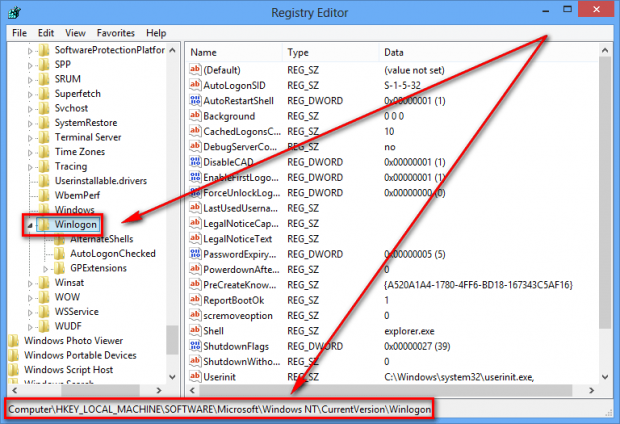Select the ShutdownWitho... value icon
620x424 pixels.
[195, 361]
